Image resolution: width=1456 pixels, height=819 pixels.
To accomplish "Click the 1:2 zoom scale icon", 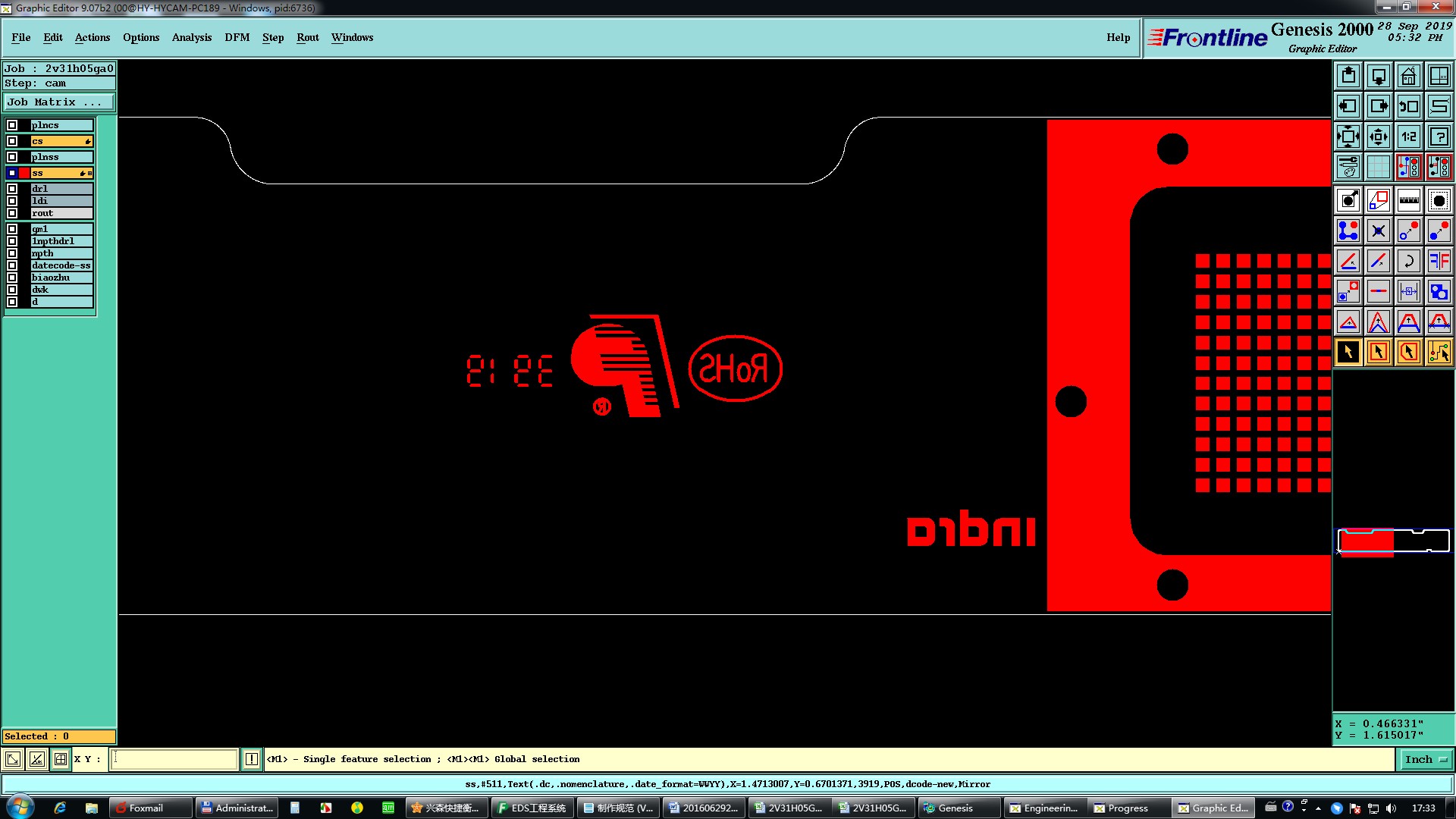I will 1408,136.
